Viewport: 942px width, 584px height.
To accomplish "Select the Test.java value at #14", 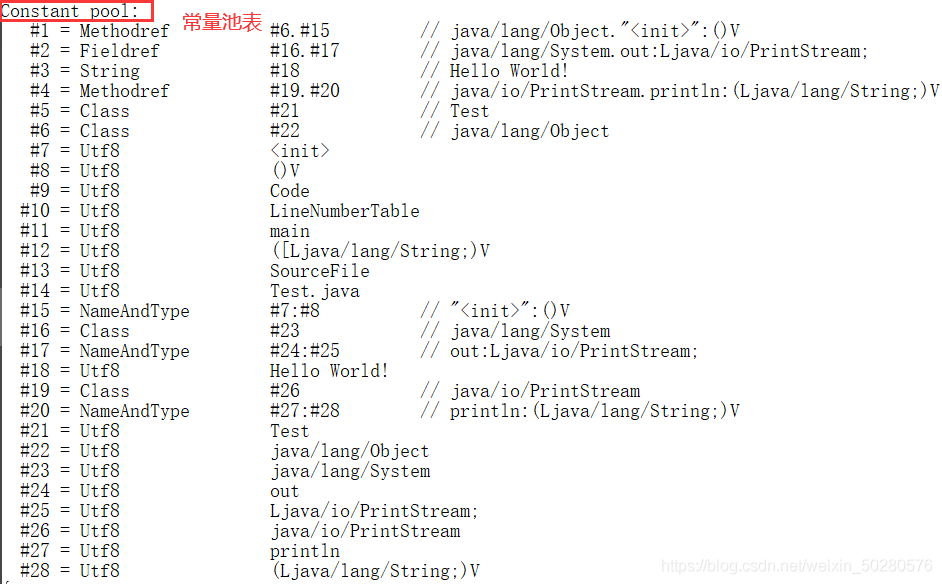I will [x=315, y=291].
